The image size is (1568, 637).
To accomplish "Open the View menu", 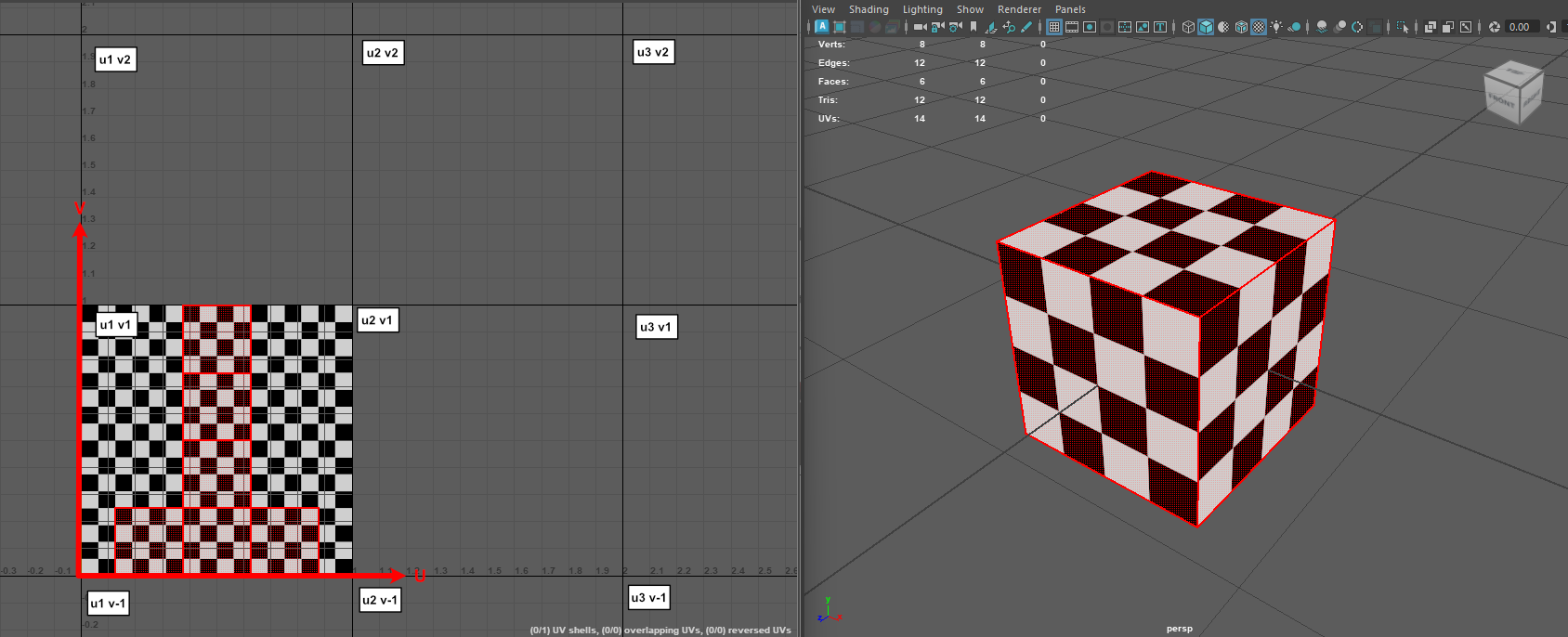I will [x=823, y=9].
